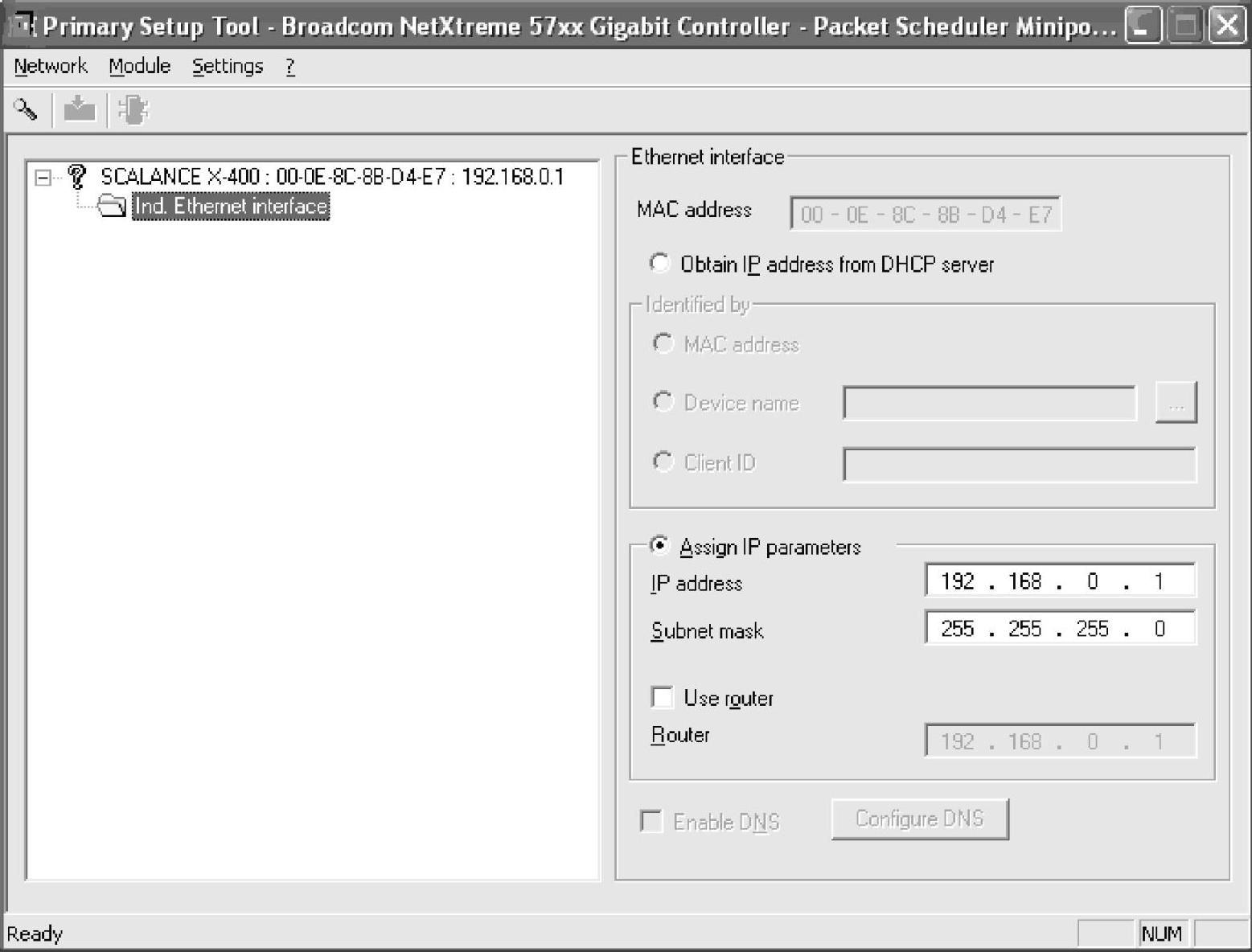Click the ellipsis button beside Device name
The image size is (1252, 952).
pyautogui.click(x=1176, y=402)
